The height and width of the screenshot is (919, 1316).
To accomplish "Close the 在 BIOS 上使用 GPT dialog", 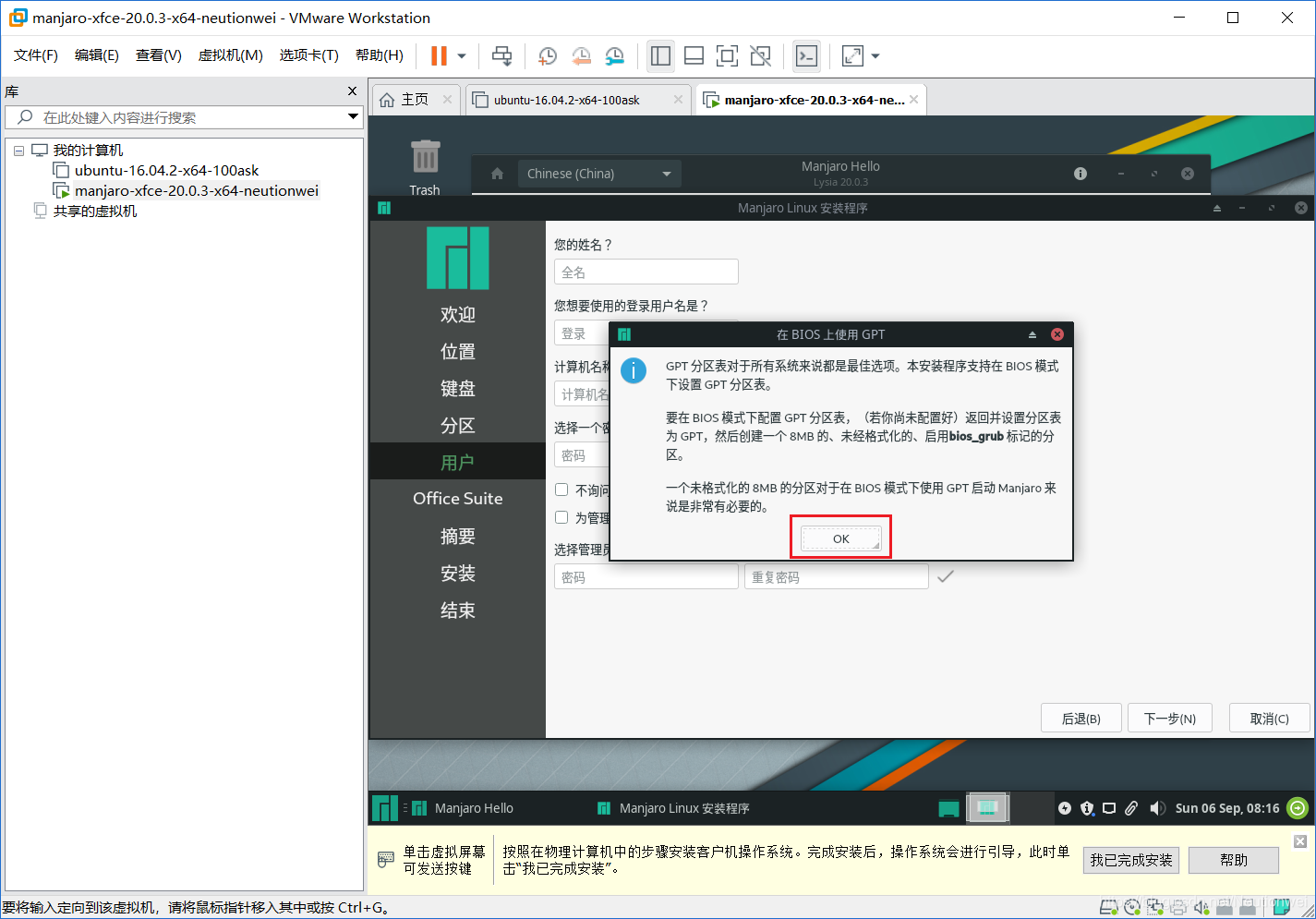I will pyautogui.click(x=1057, y=334).
